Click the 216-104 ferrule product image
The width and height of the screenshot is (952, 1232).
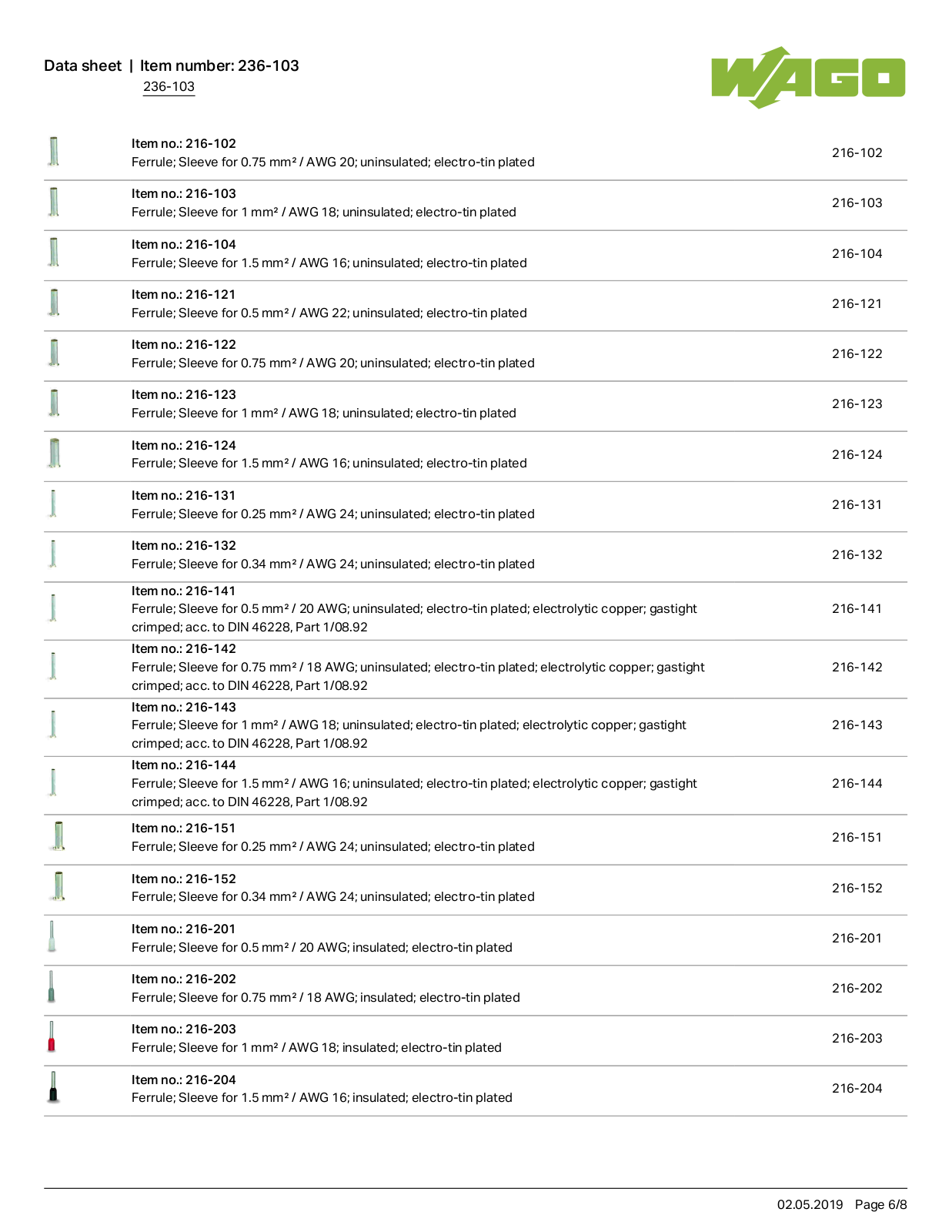pyautogui.click(x=54, y=252)
